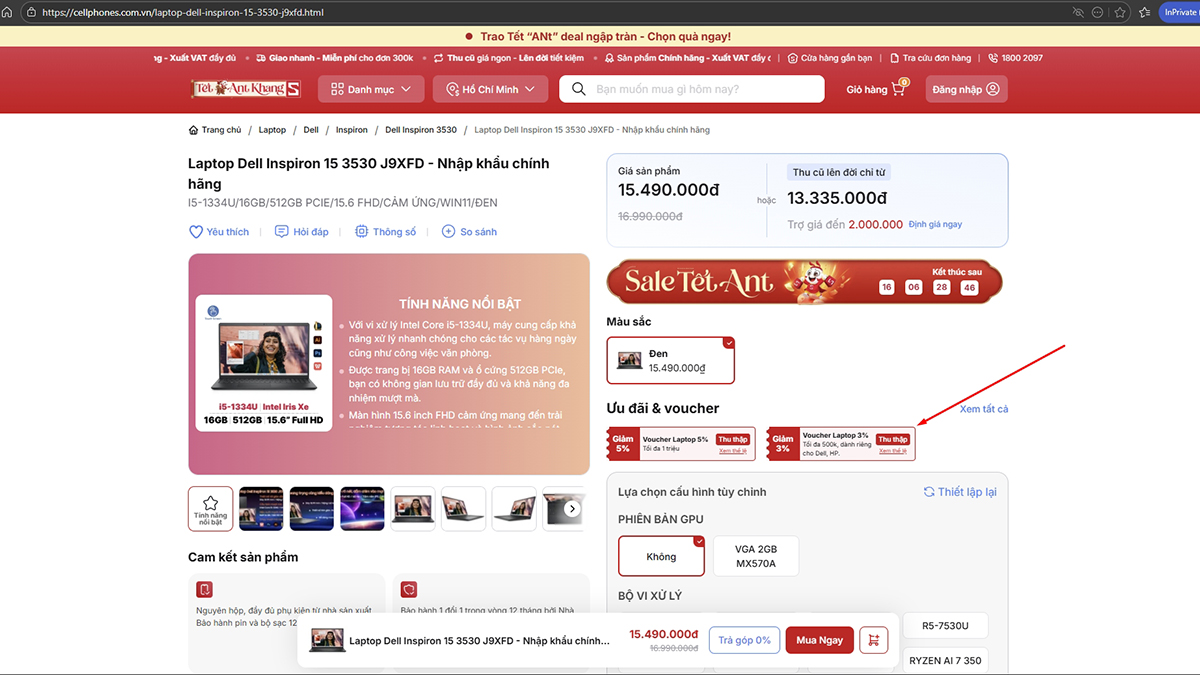1200x675 pixels.
Task: View rules of Voucher Laptop 5%
Action: (732, 451)
